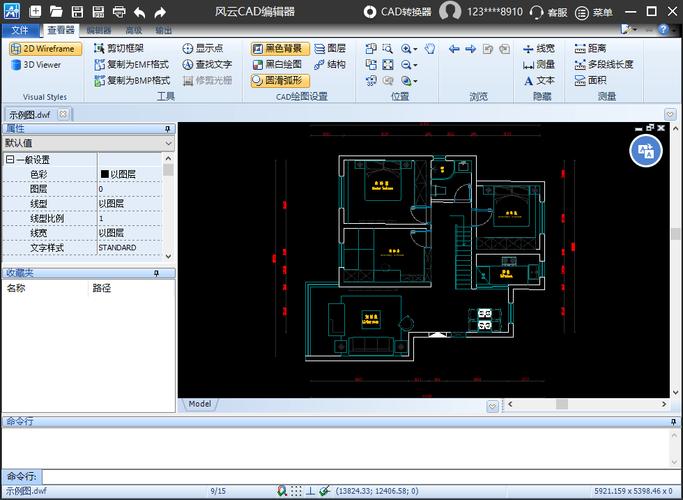Enable 2D Wireframe view mode
This screenshot has height=500, width=683.
point(44,48)
